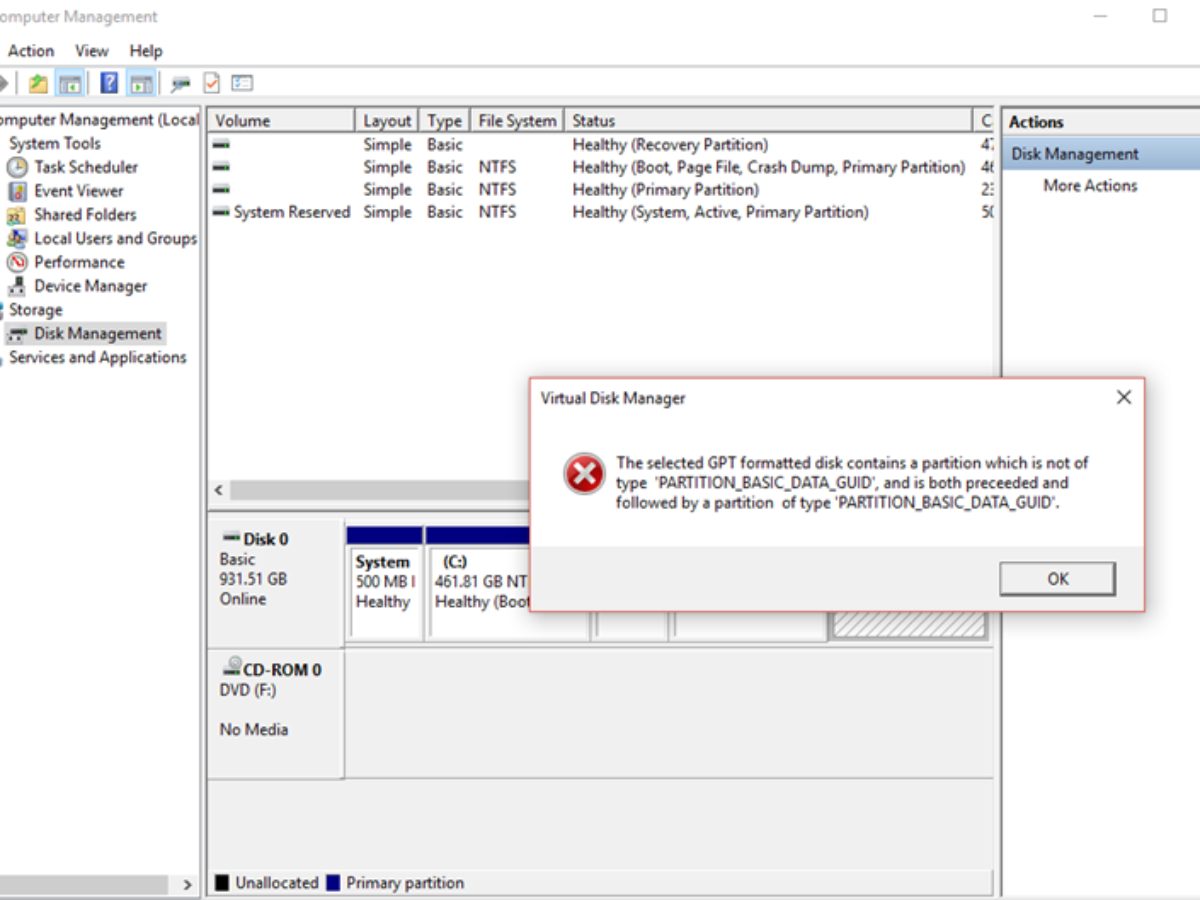This screenshot has width=1200, height=900.
Task: Select the hatched partition block on Disk 0
Action: coord(908,624)
